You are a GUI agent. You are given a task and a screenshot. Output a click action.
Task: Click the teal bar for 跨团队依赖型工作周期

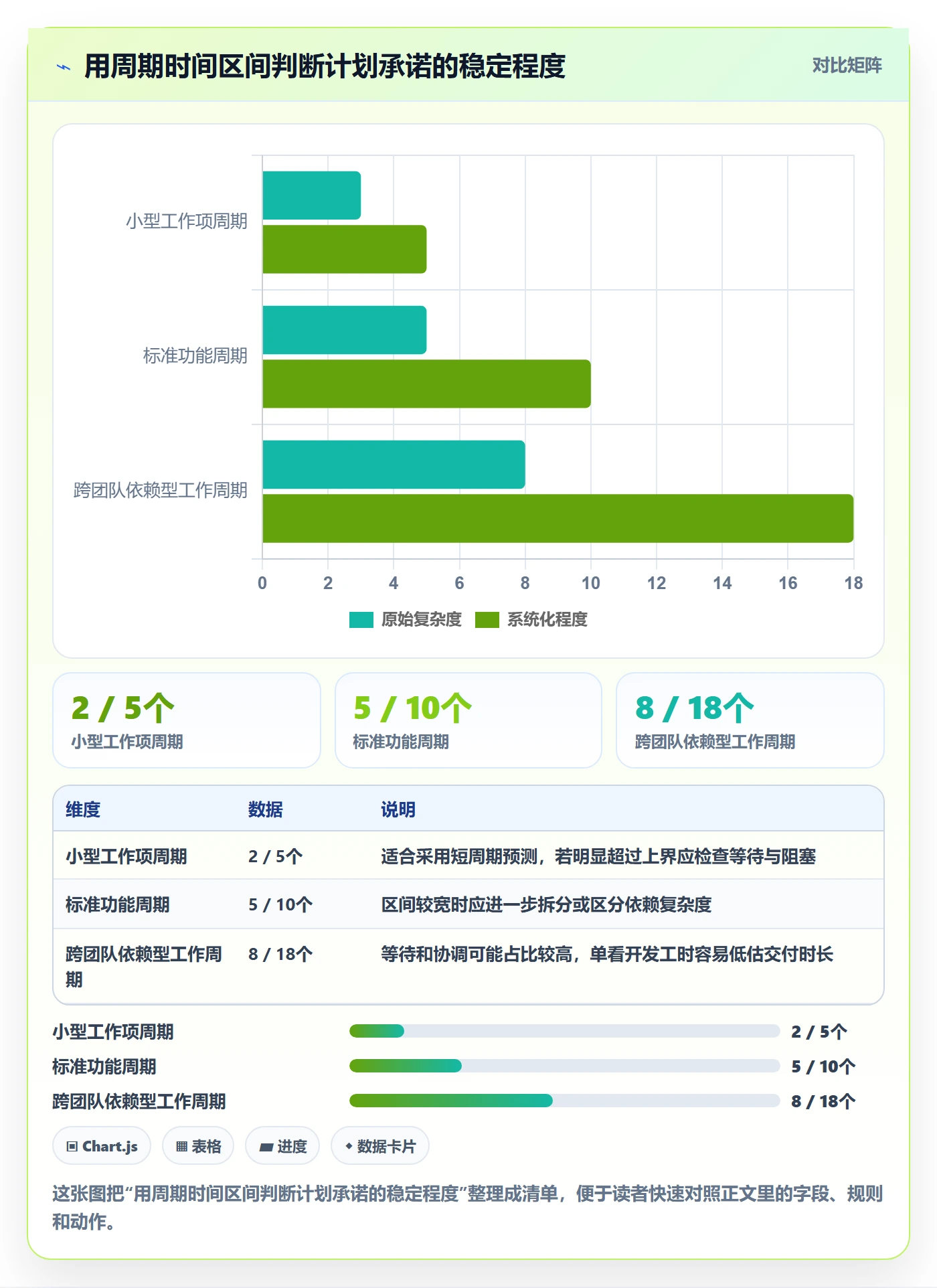pyautogui.click(x=394, y=465)
